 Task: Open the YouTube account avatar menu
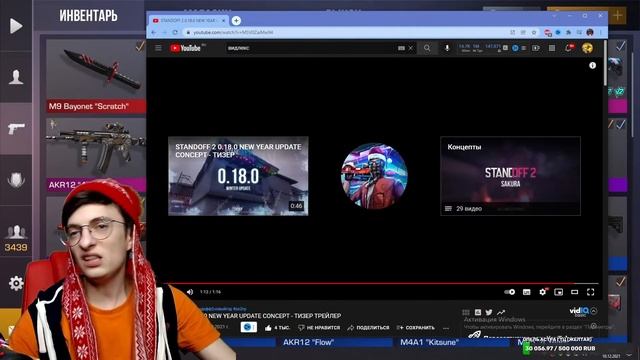[587, 48]
